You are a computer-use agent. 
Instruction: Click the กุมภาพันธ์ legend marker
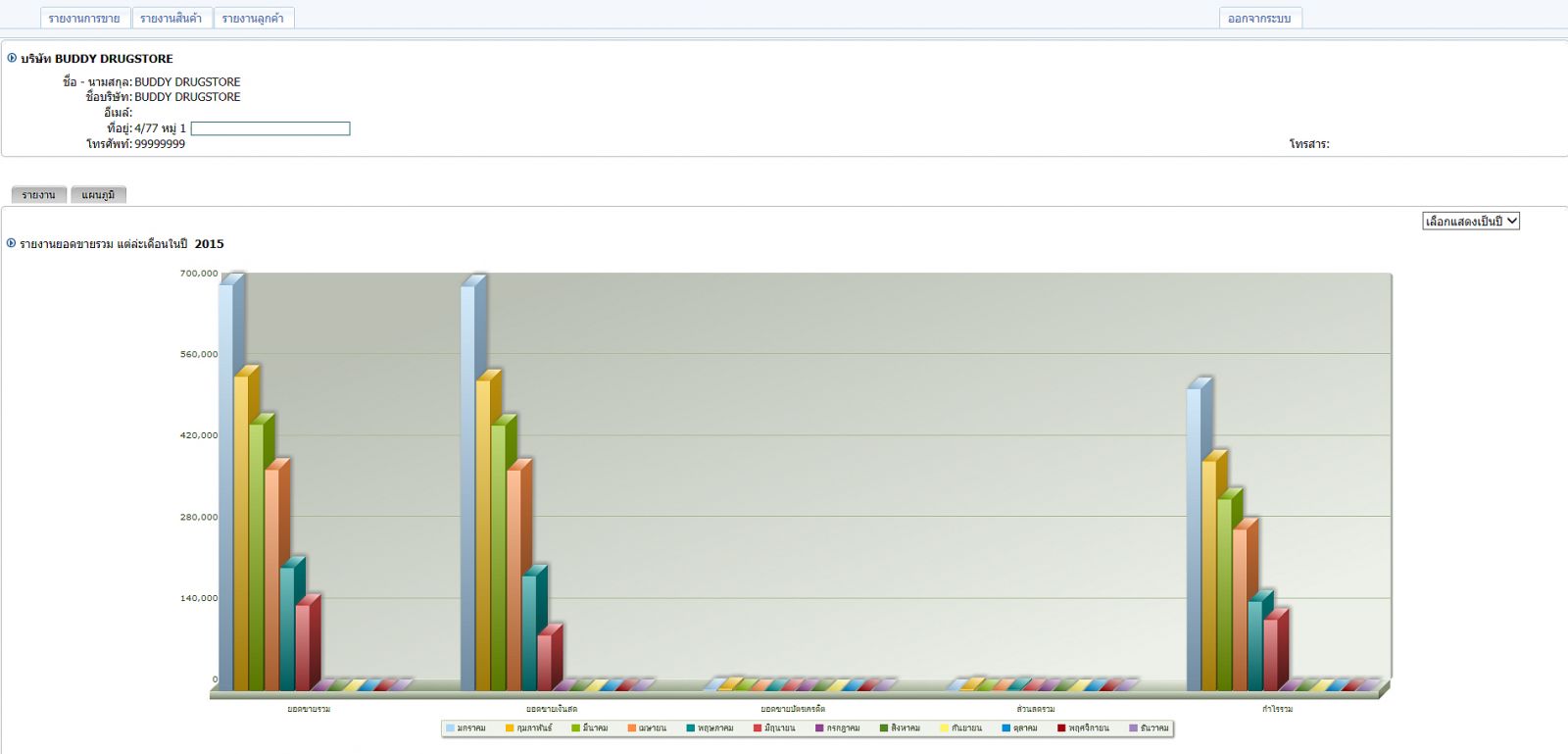(510, 729)
